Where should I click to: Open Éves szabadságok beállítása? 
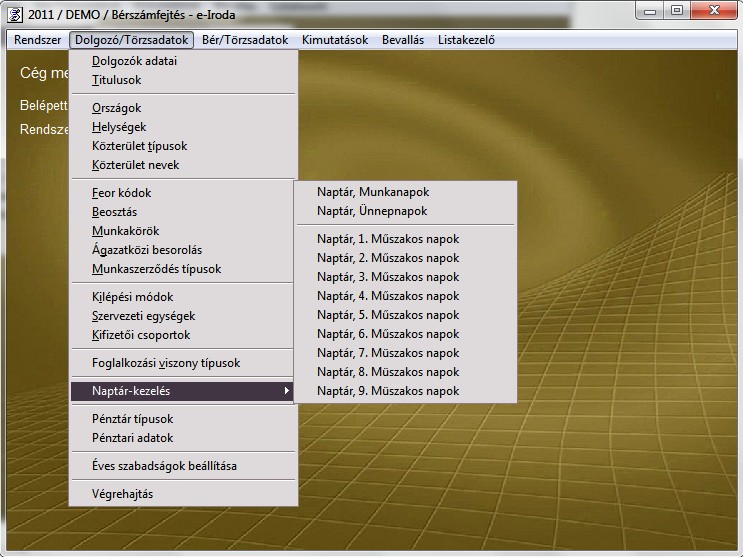pos(164,466)
